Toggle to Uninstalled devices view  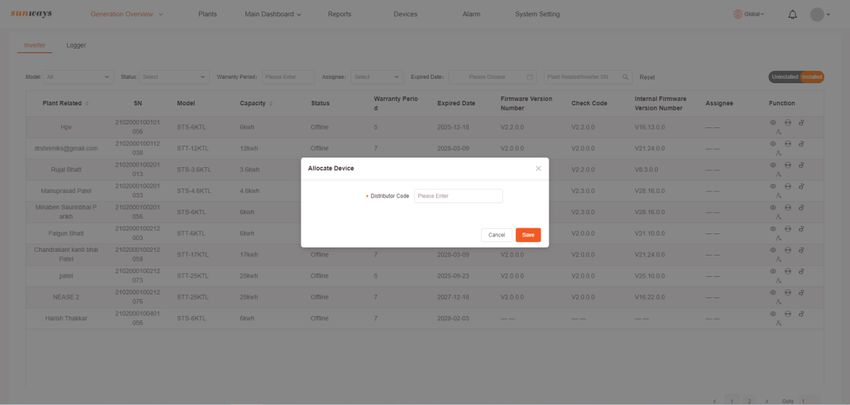(x=784, y=77)
